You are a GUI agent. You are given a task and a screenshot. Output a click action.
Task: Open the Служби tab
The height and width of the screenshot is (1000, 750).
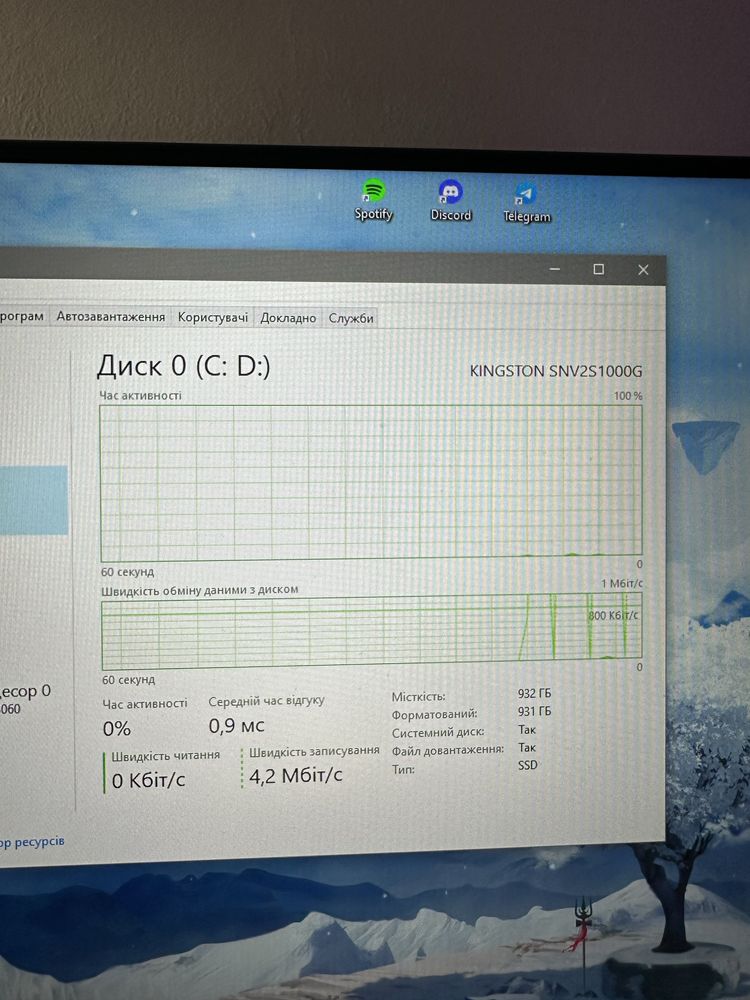coord(351,318)
